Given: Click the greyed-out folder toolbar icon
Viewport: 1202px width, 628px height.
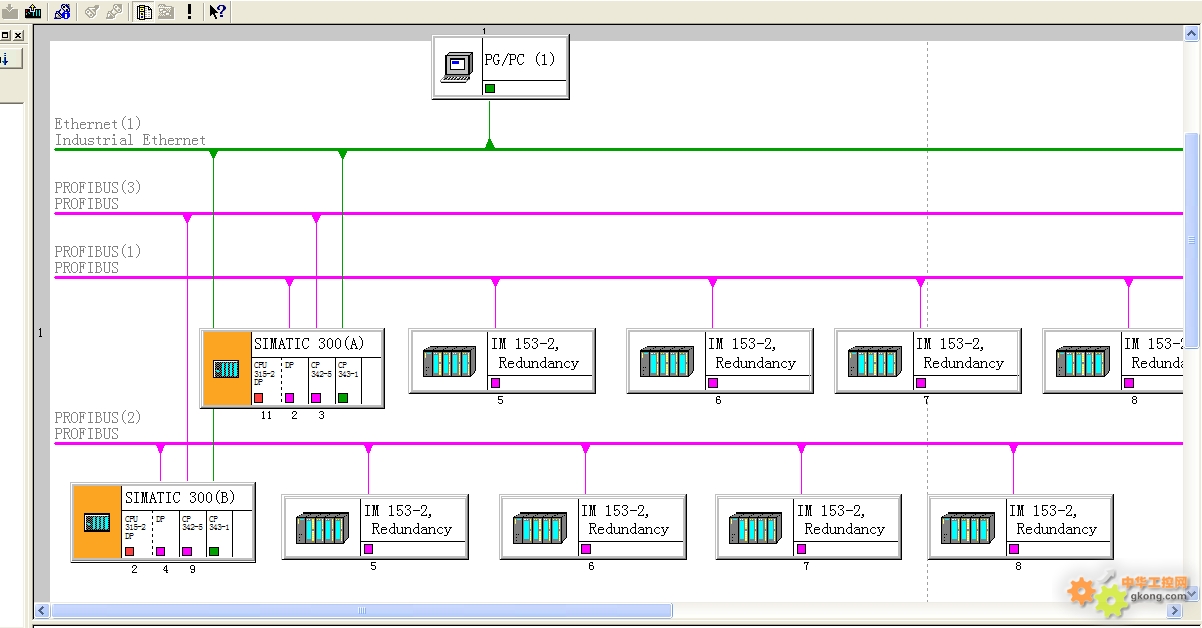Looking at the screenshot, I should click(x=166, y=12).
